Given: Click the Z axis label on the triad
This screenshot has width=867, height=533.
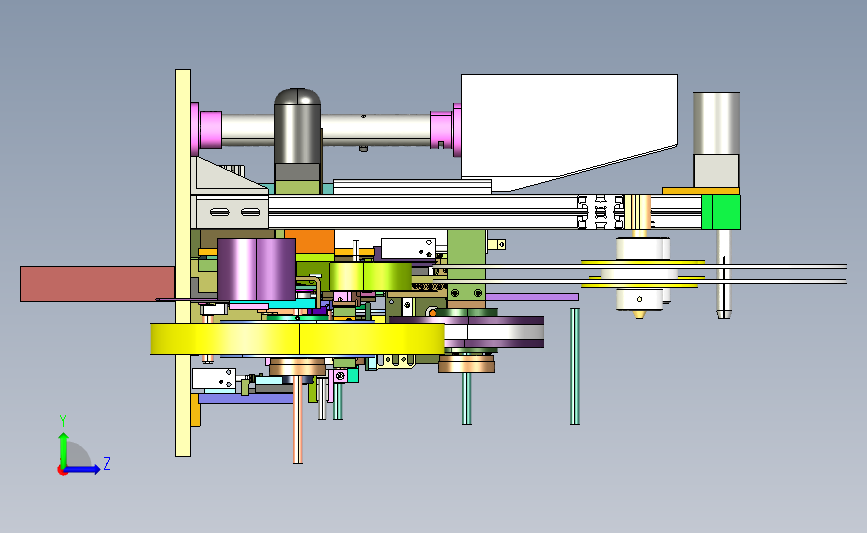Looking at the screenshot, I should click(x=107, y=463).
